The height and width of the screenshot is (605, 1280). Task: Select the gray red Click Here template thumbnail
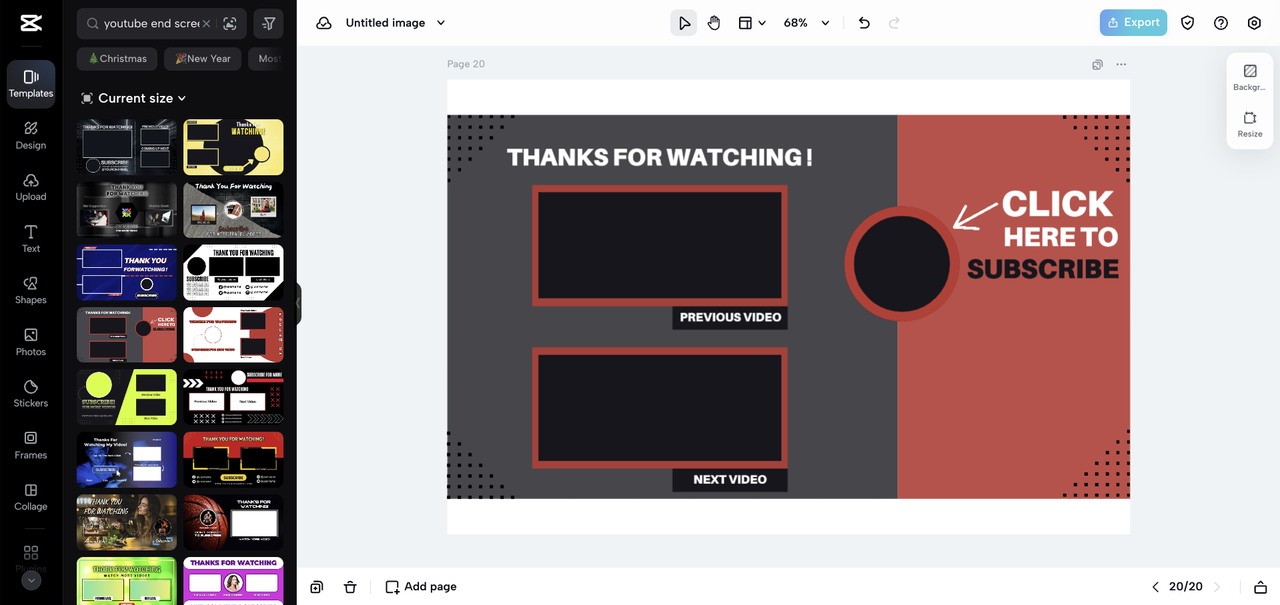tap(127, 334)
